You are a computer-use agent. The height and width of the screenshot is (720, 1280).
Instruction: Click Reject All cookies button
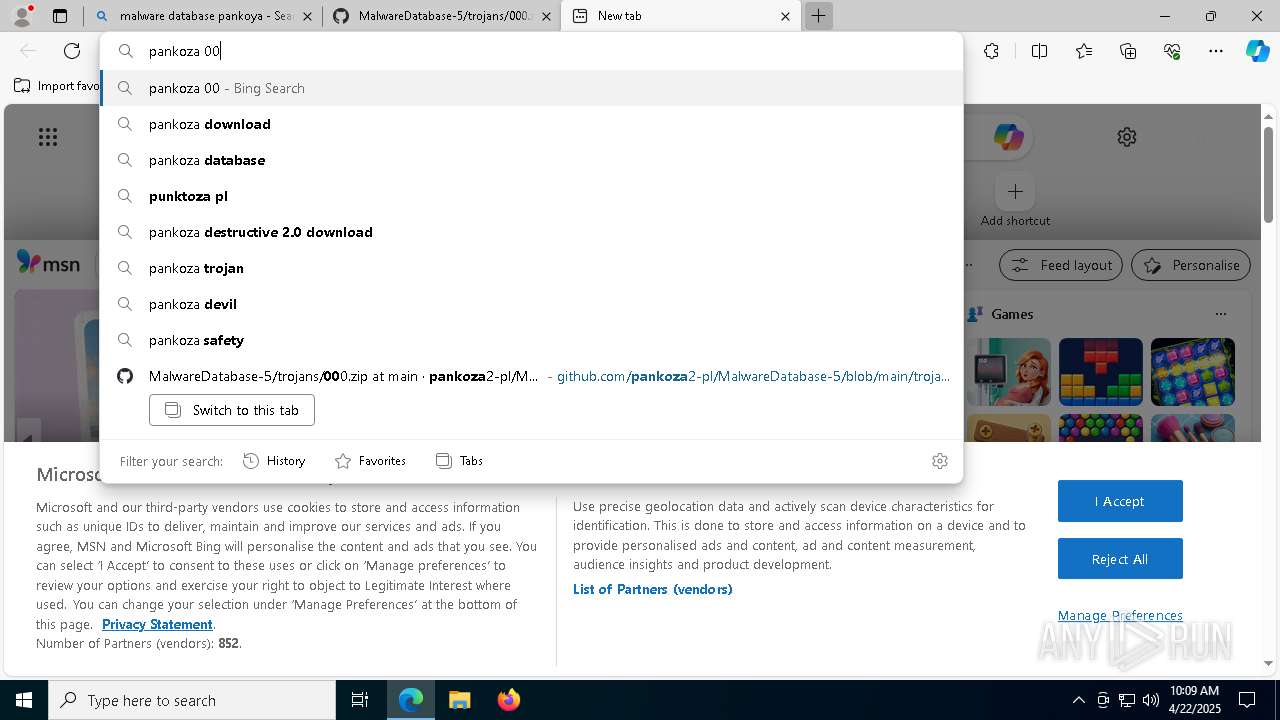coord(1120,559)
